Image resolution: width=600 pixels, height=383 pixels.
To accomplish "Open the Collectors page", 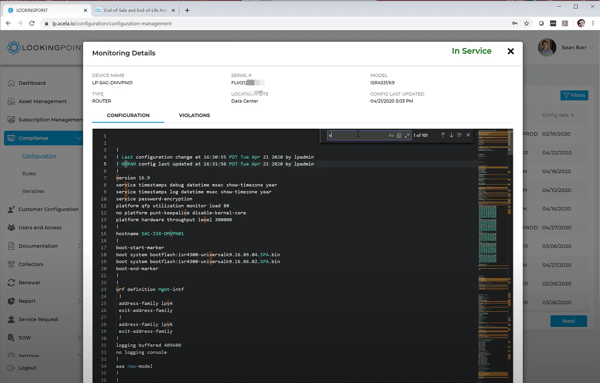I will tap(31, 264).
